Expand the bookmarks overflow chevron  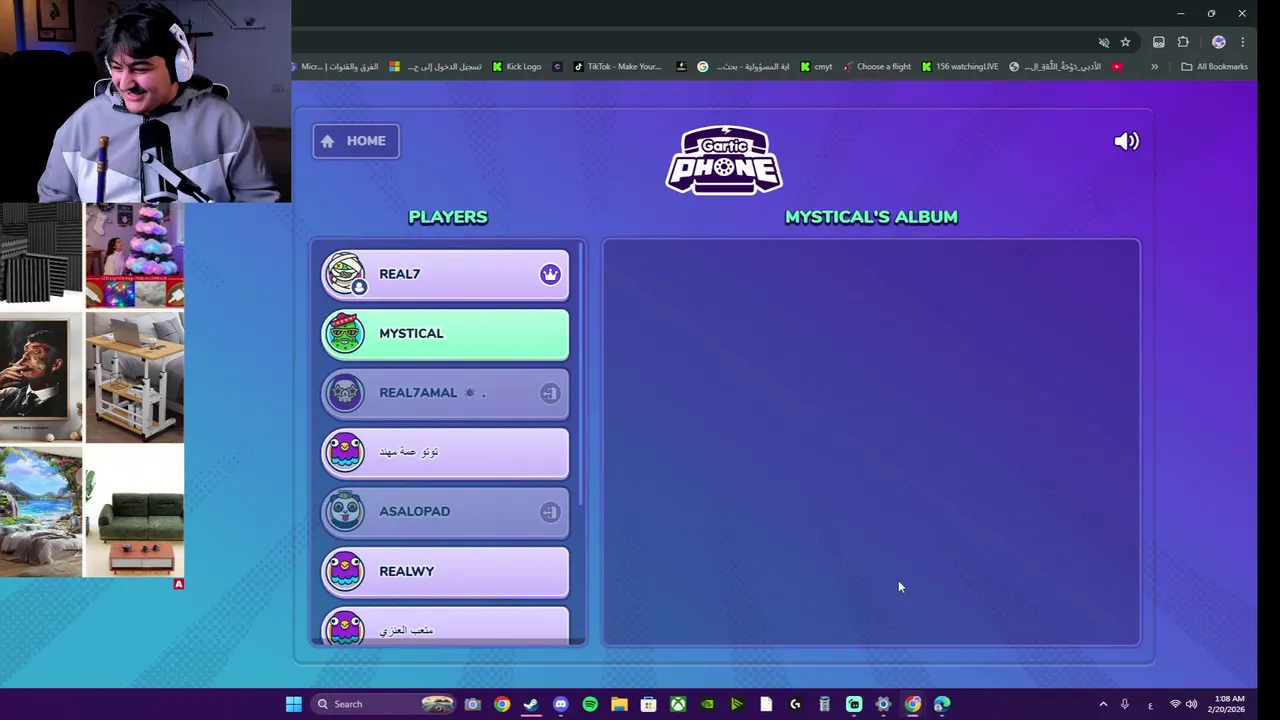coord(1154,67)
